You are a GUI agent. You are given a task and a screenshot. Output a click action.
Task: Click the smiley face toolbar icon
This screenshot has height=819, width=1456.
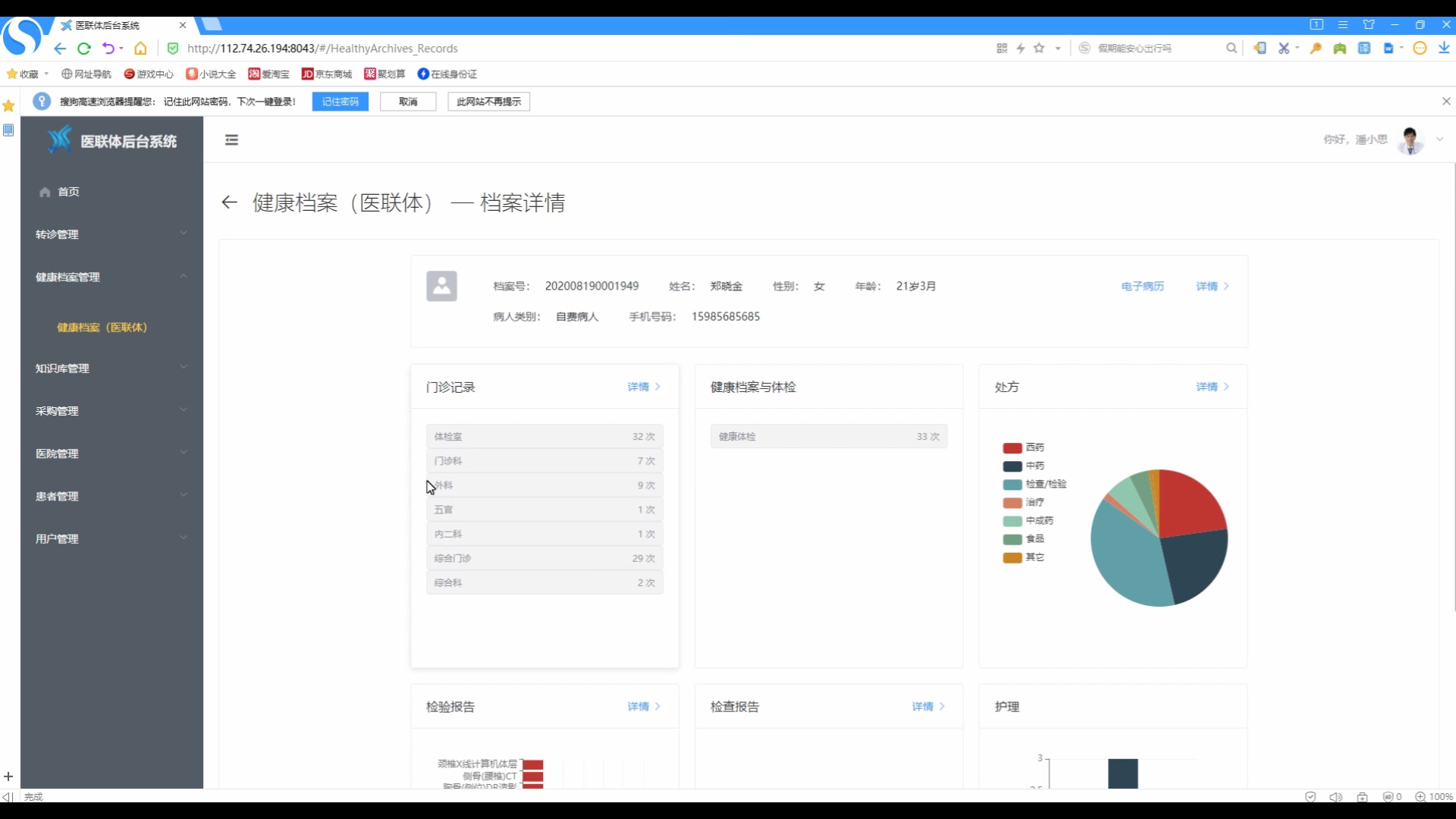pos(1420,48)
